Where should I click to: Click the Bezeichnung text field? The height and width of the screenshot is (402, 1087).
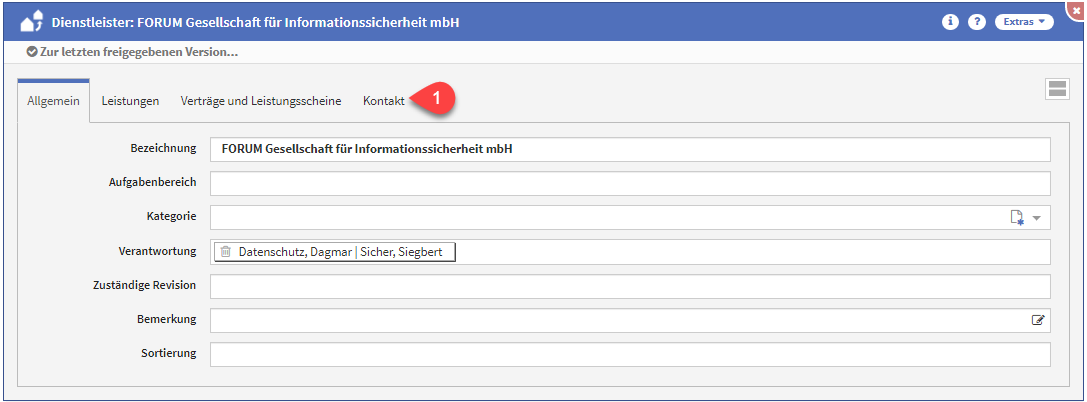point(630,149)
